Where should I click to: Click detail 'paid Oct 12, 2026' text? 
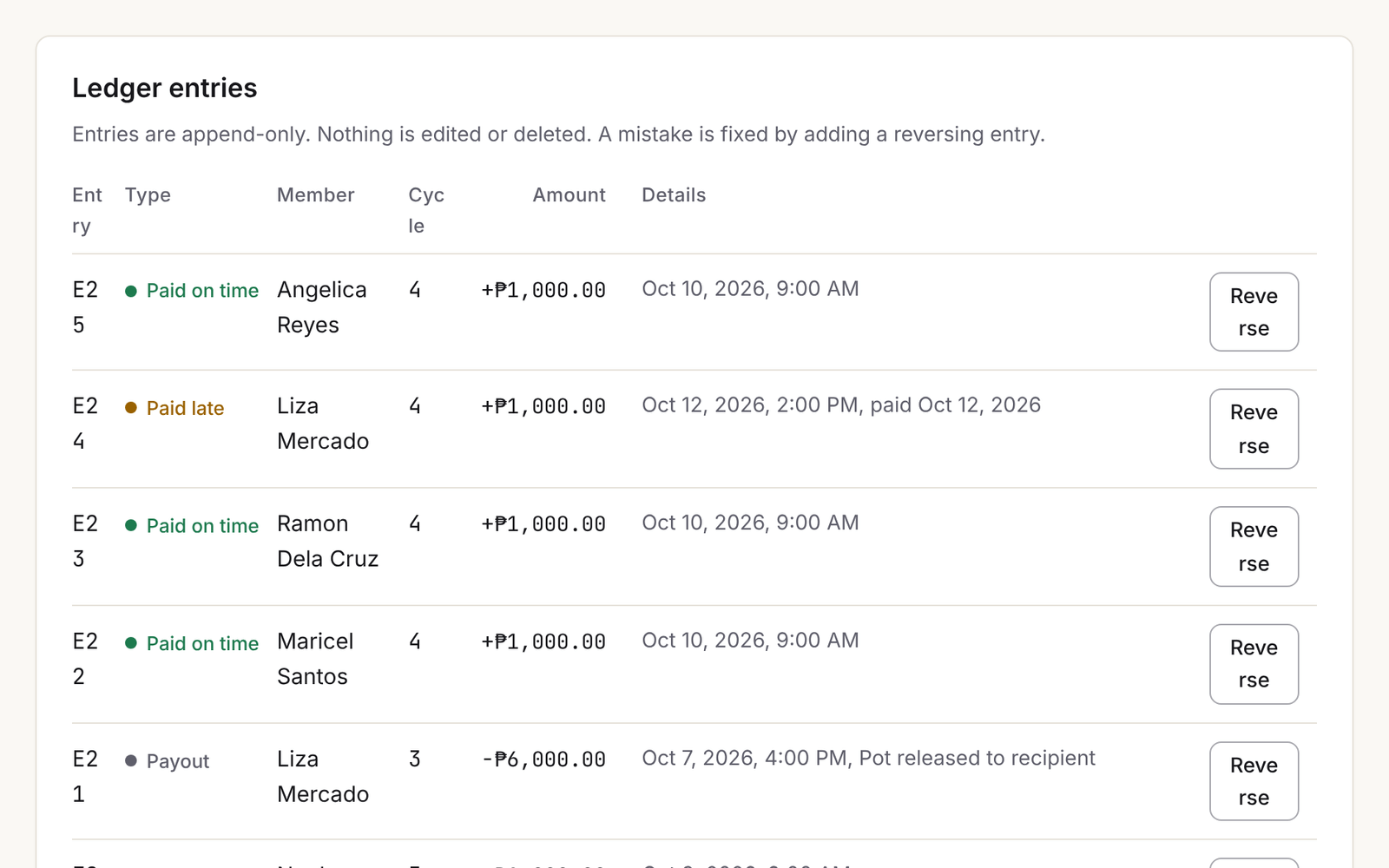pos(955,405)
